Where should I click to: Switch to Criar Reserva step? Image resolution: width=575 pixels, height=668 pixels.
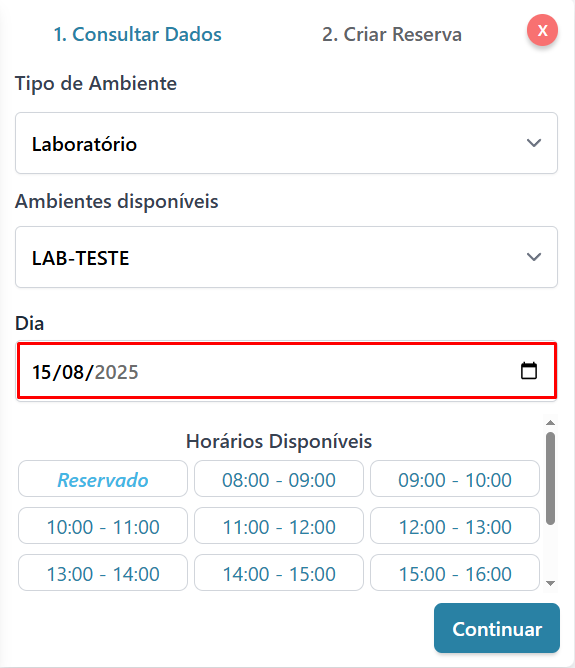click(392, 35)
